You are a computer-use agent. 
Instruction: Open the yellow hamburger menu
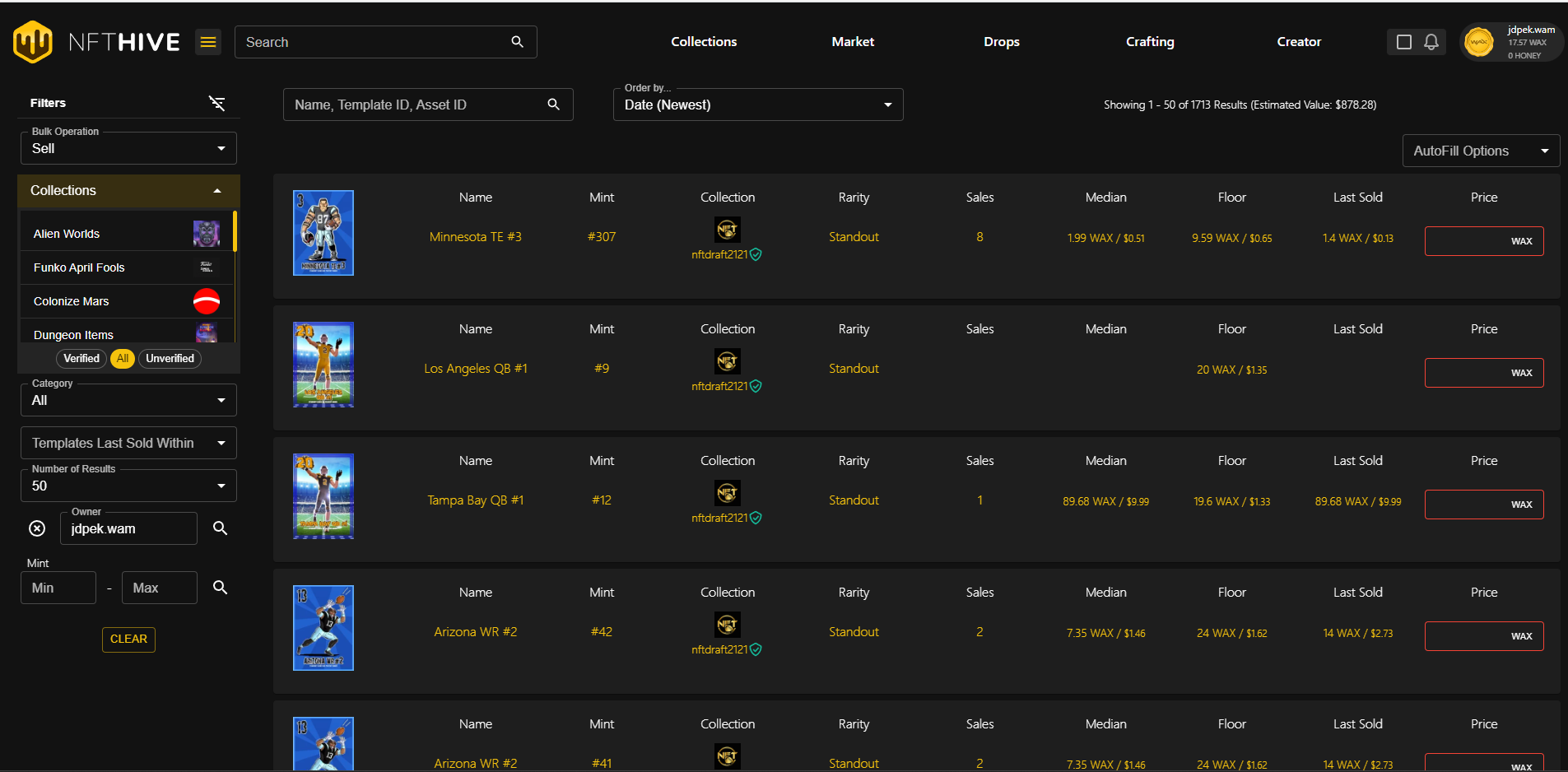pos(208,42)
